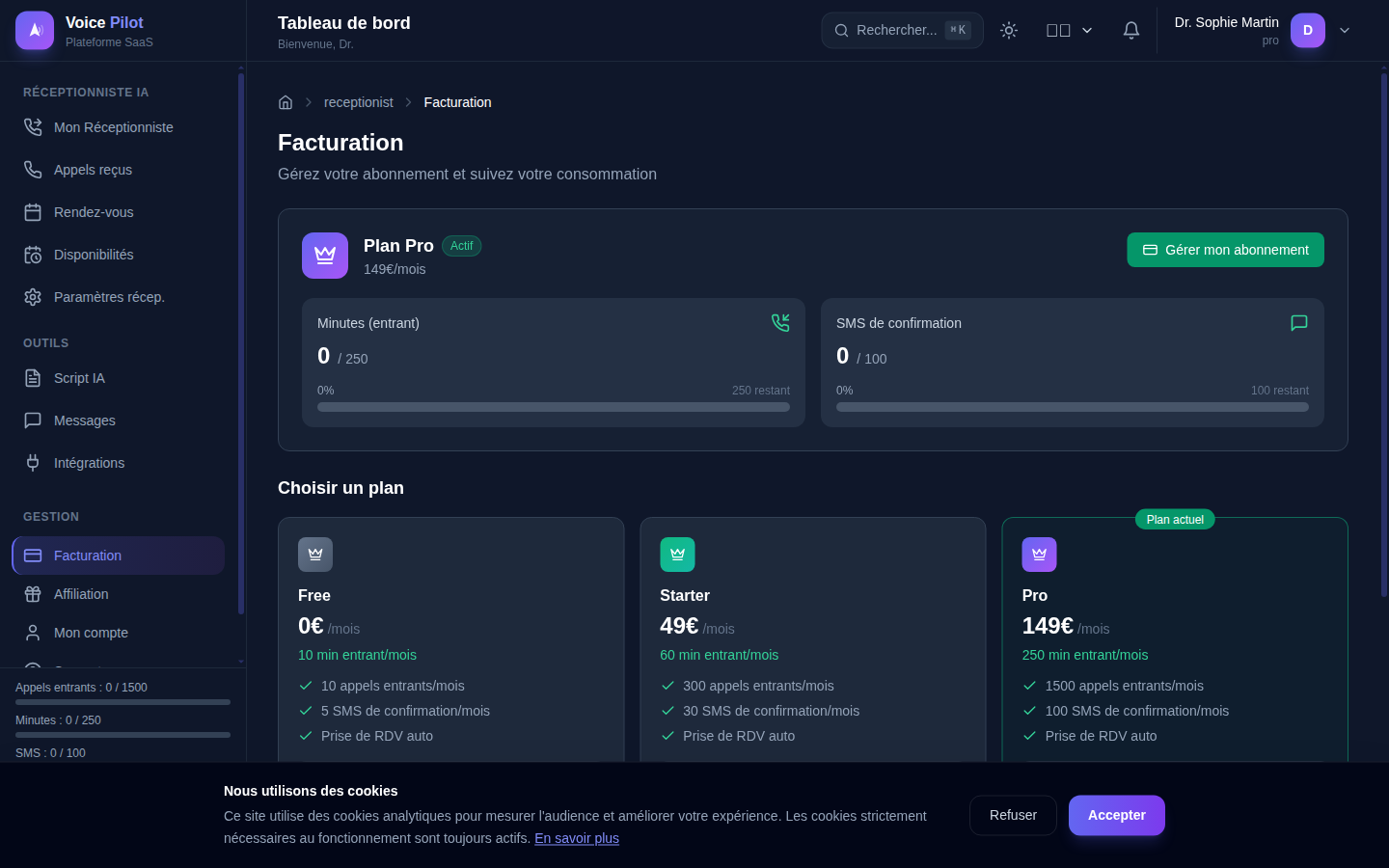Toggle the light/dark theme sun icon
The image size is (1389, 868).
pos(1009,30)
